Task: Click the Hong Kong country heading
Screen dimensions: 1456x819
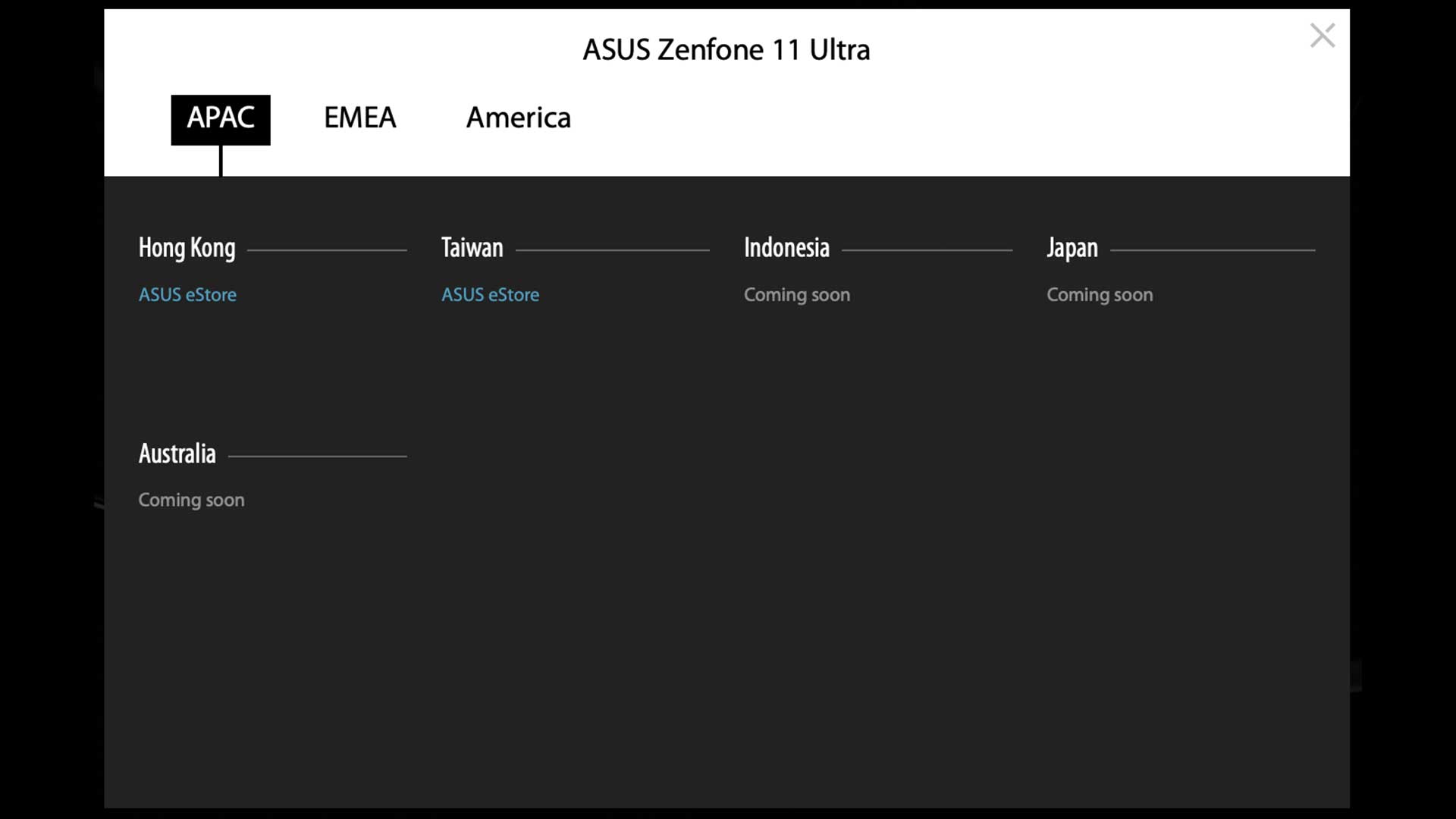Action: coord(187,248)
